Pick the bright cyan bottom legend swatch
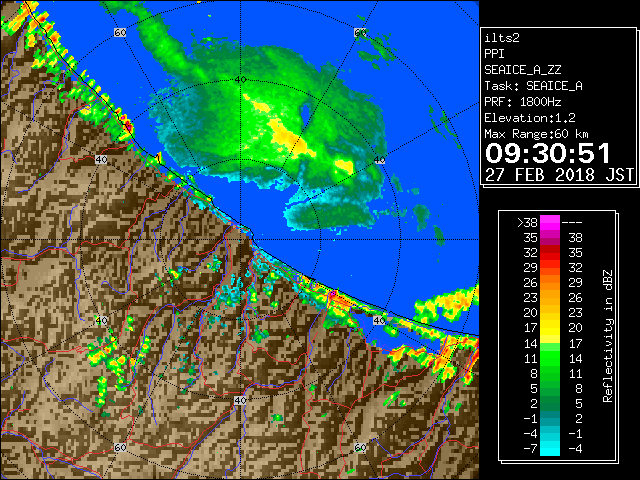 pyautogui.click(x=550, y=448)
